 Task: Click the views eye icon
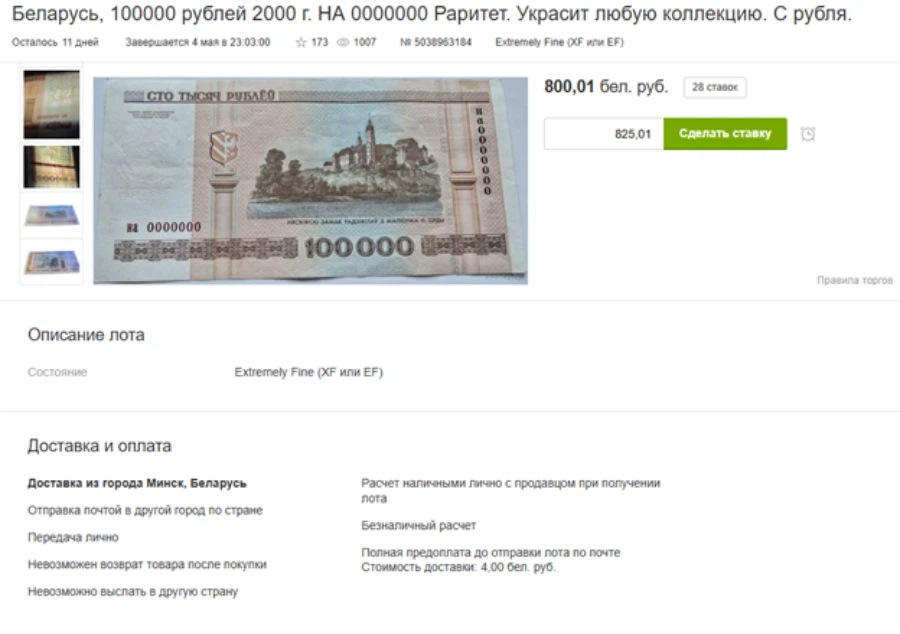(343, 42)
